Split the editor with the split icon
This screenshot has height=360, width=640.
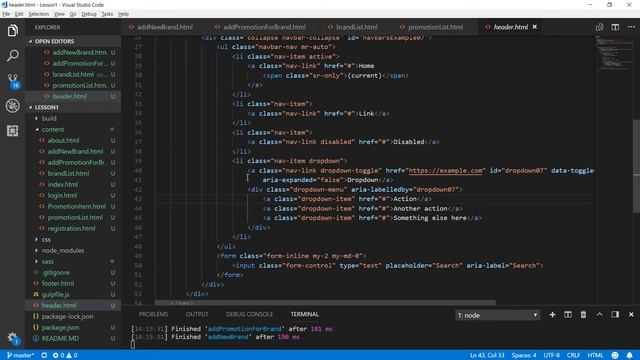[615, 27]
